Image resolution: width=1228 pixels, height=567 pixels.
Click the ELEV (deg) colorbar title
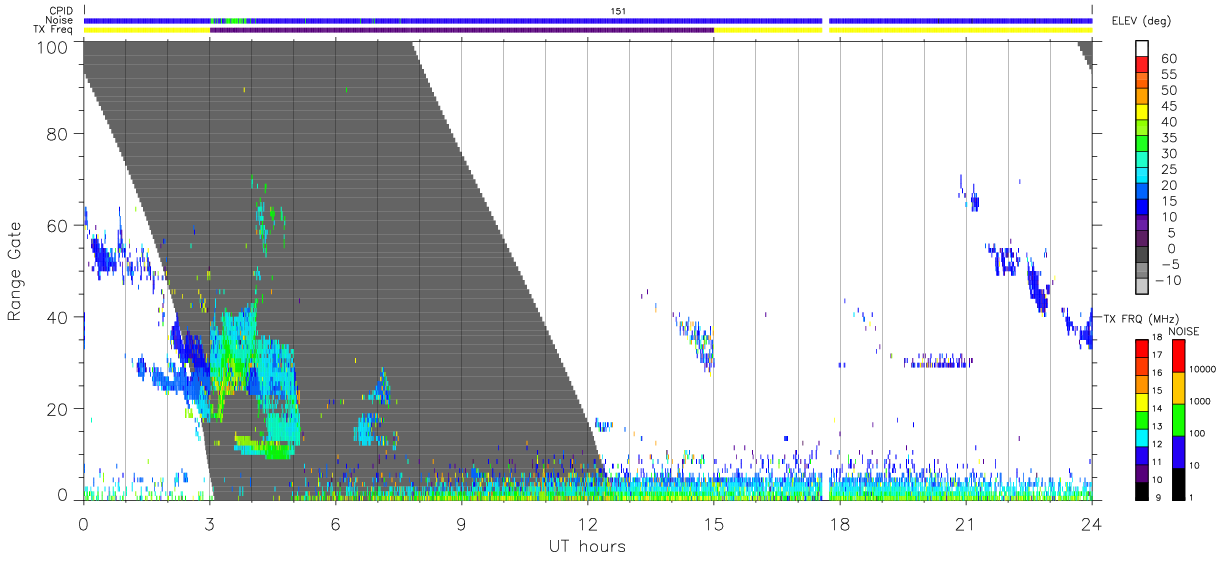point(1142,21)
